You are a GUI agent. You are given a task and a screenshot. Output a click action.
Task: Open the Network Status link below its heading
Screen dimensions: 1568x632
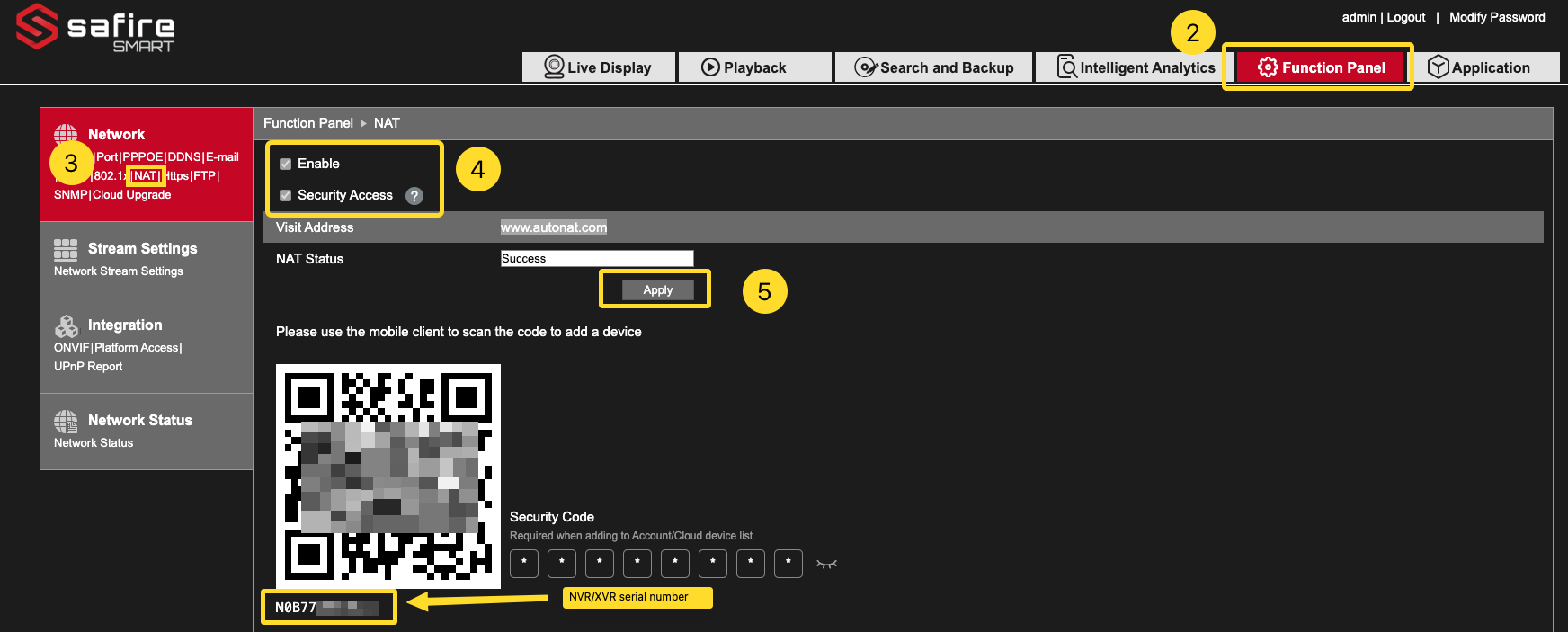[94, 443]
